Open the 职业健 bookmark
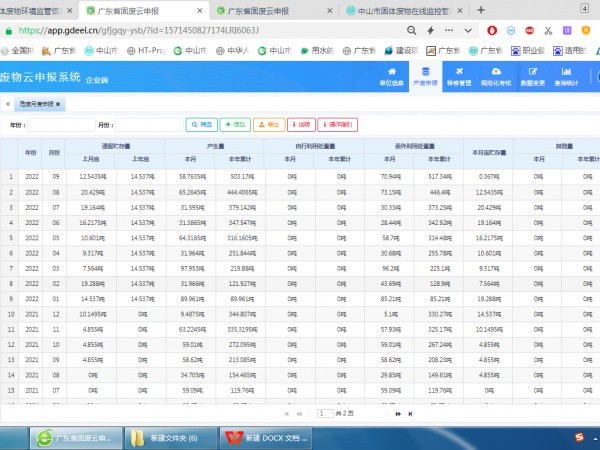The height and width of the screenshot is (450, 600). 528,51
